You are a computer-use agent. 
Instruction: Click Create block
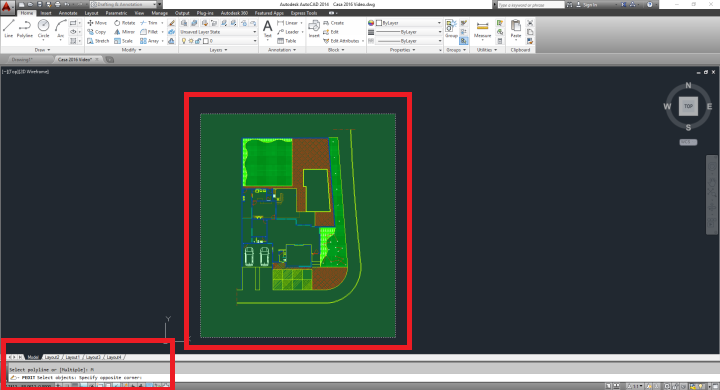pyautogui.click(x=333, y=23)
